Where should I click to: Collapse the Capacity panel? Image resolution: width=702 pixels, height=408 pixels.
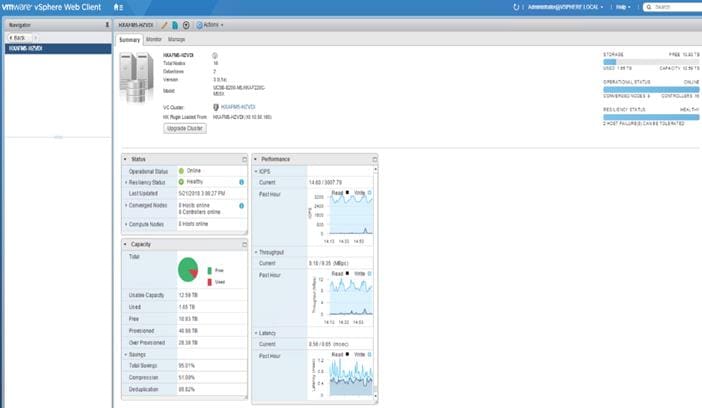click(x=125, y=245)
